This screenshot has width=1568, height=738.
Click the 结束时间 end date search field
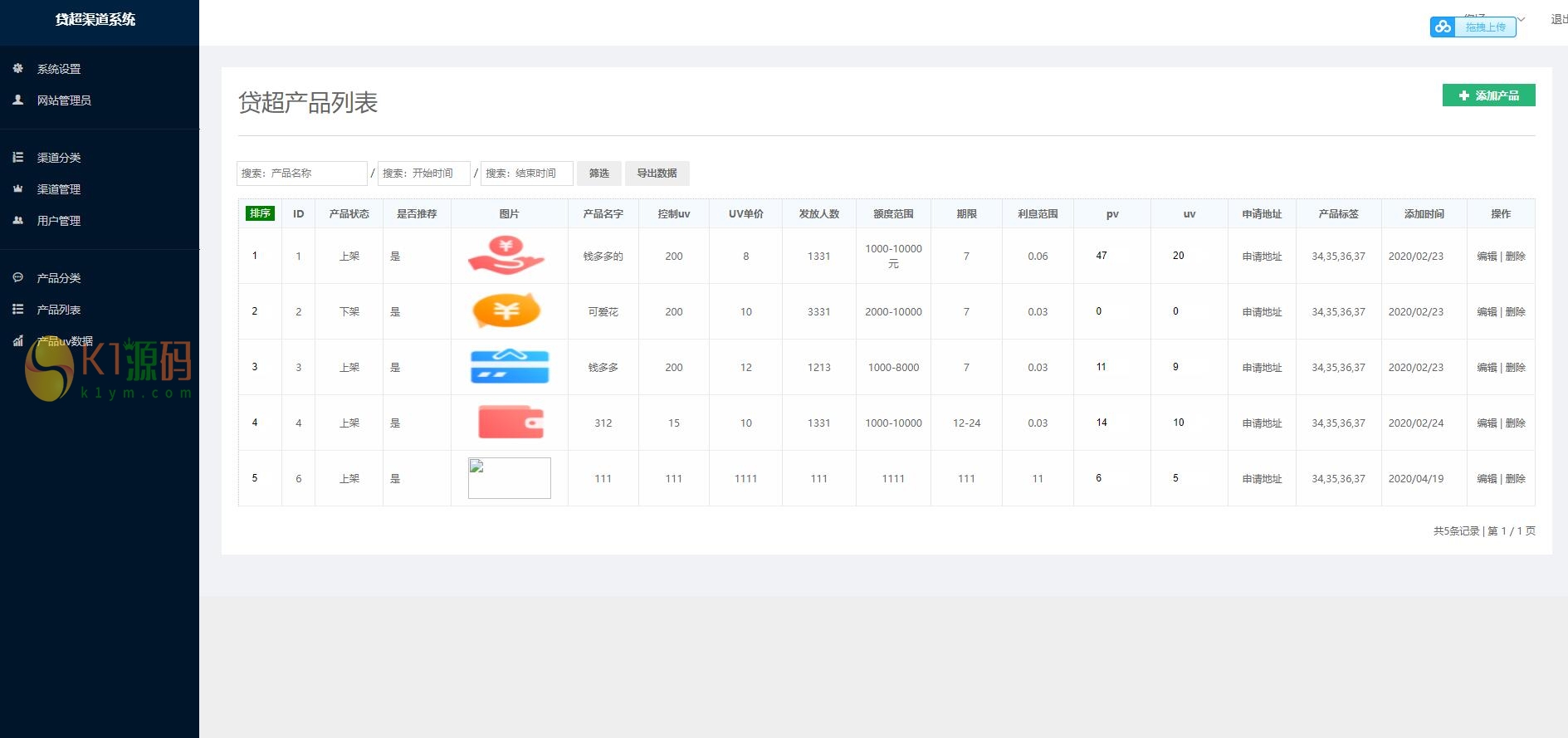pos(526,174)
